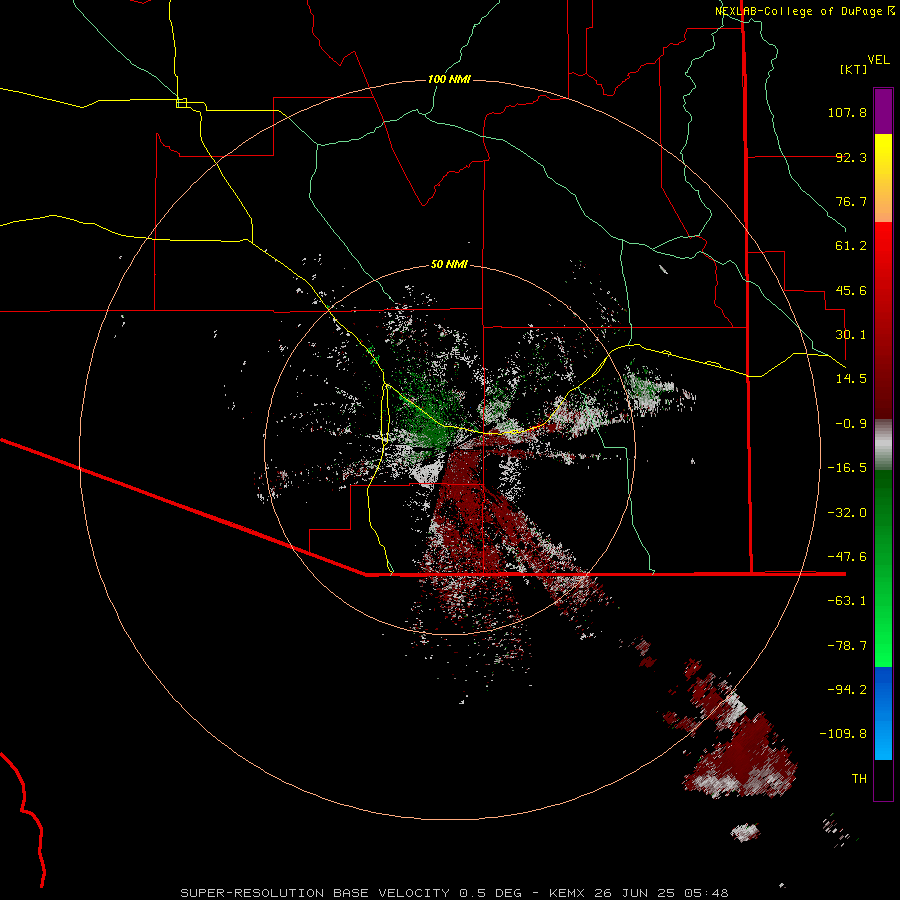The width and height of the screenshot is (900, 900).
Task: Pick the purple segment of the velocity color bar
Action: (883, 111)
